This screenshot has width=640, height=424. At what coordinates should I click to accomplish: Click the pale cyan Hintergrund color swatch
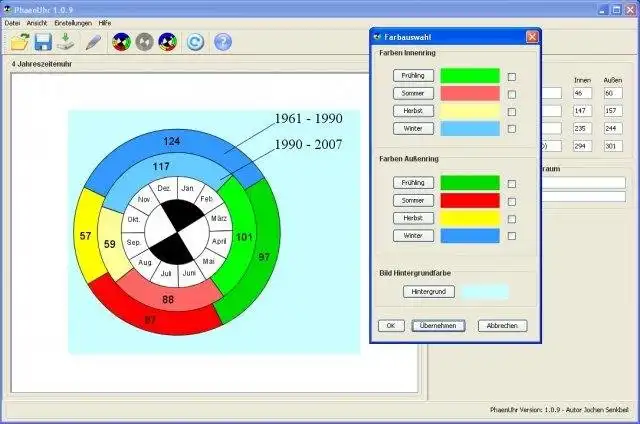tap(484, 292)
